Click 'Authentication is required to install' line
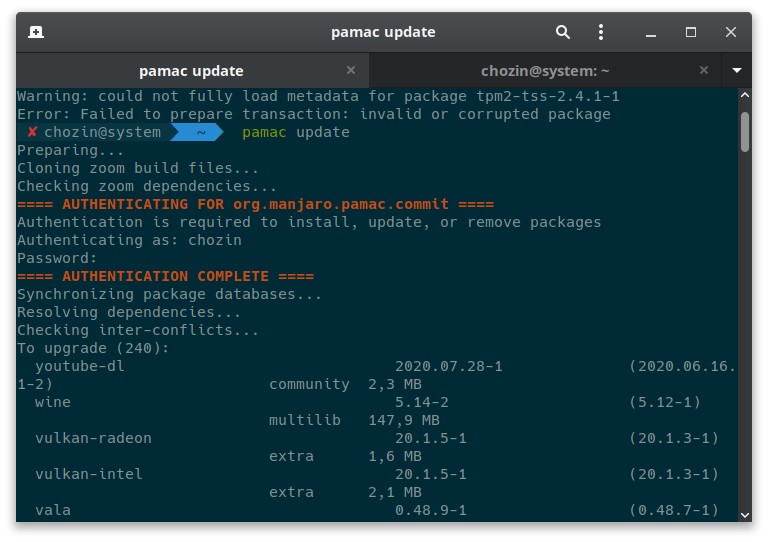Screen dimensions: 768x542 click(309, 222)
